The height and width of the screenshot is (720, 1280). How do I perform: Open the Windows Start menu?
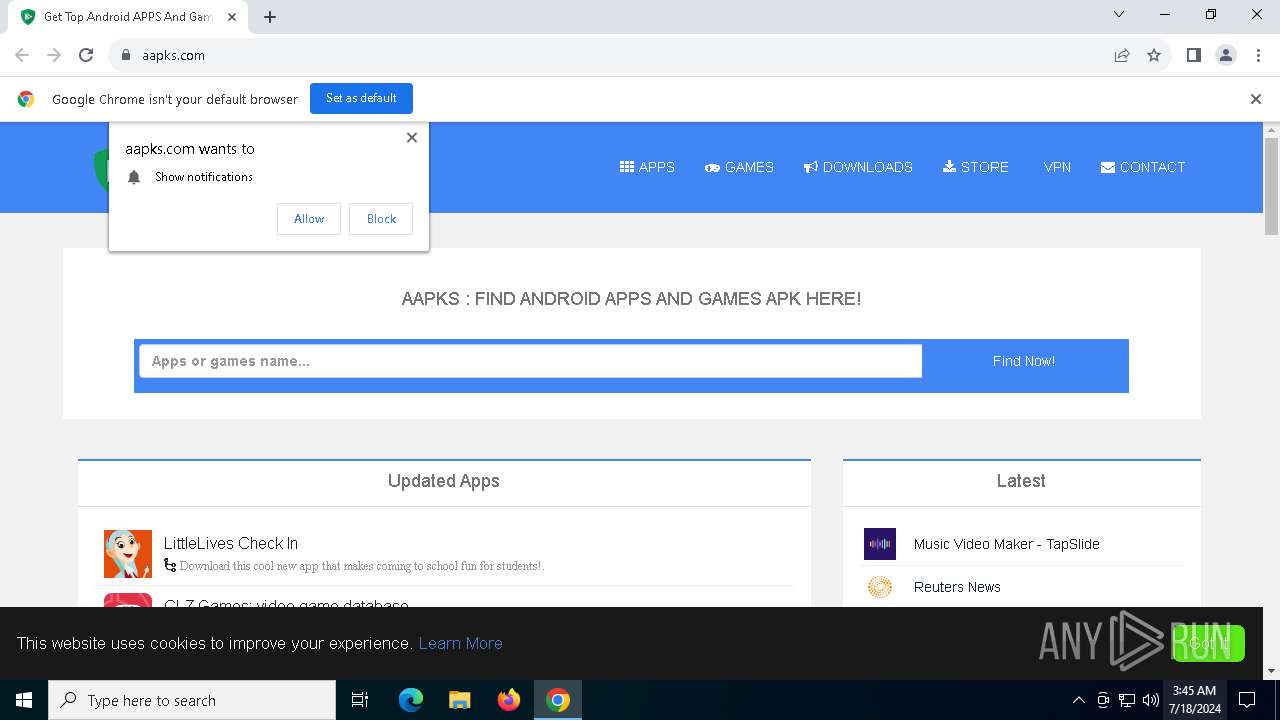[x=24, y=700]
